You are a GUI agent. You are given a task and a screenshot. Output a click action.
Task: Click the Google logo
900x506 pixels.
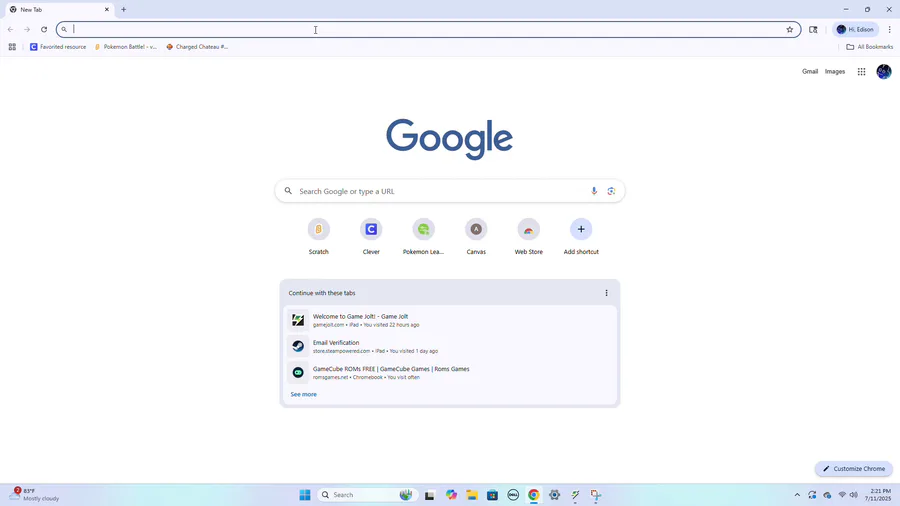(449, 139)
